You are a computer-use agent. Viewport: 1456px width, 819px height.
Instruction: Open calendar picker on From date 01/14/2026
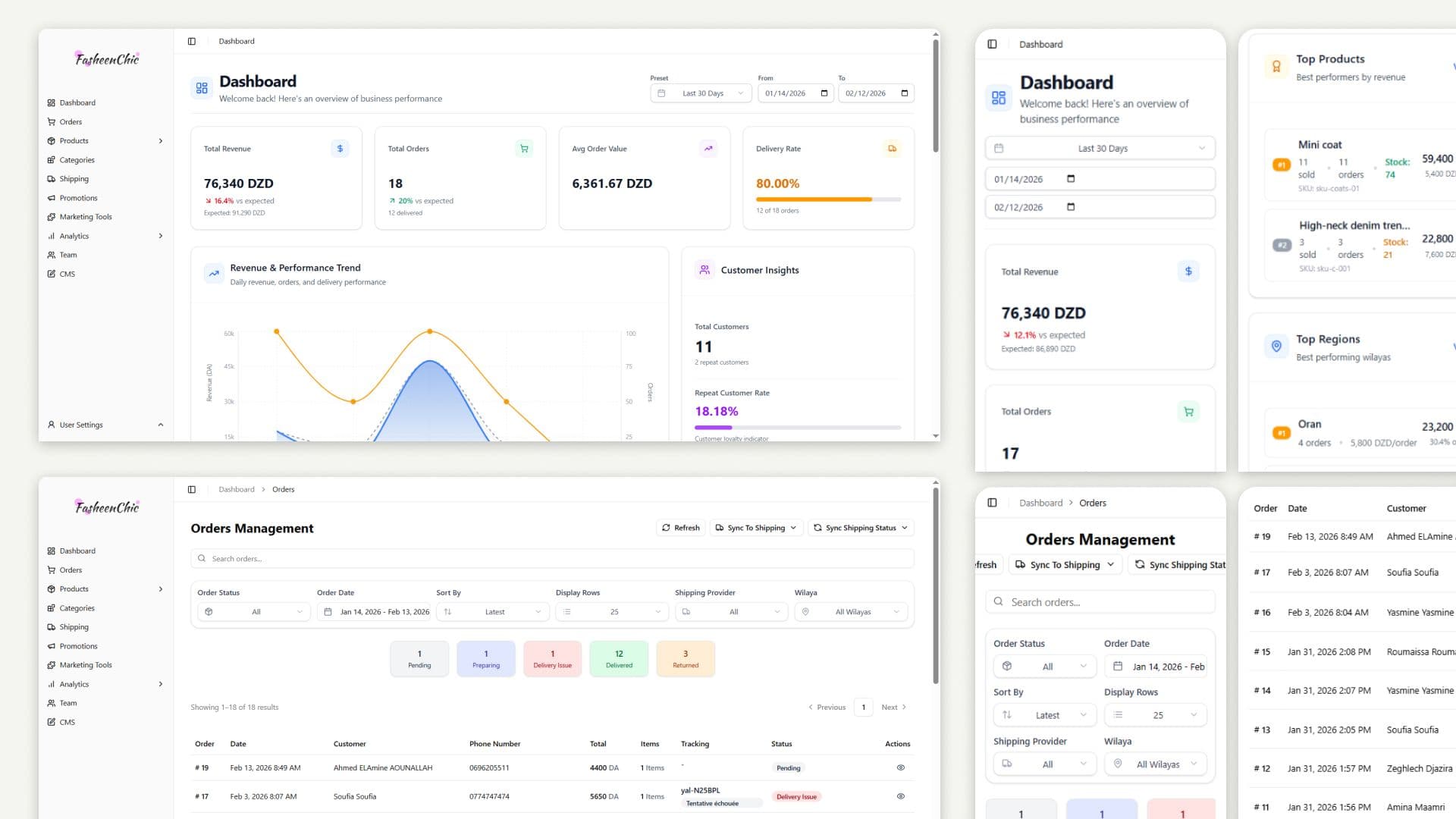824,93
